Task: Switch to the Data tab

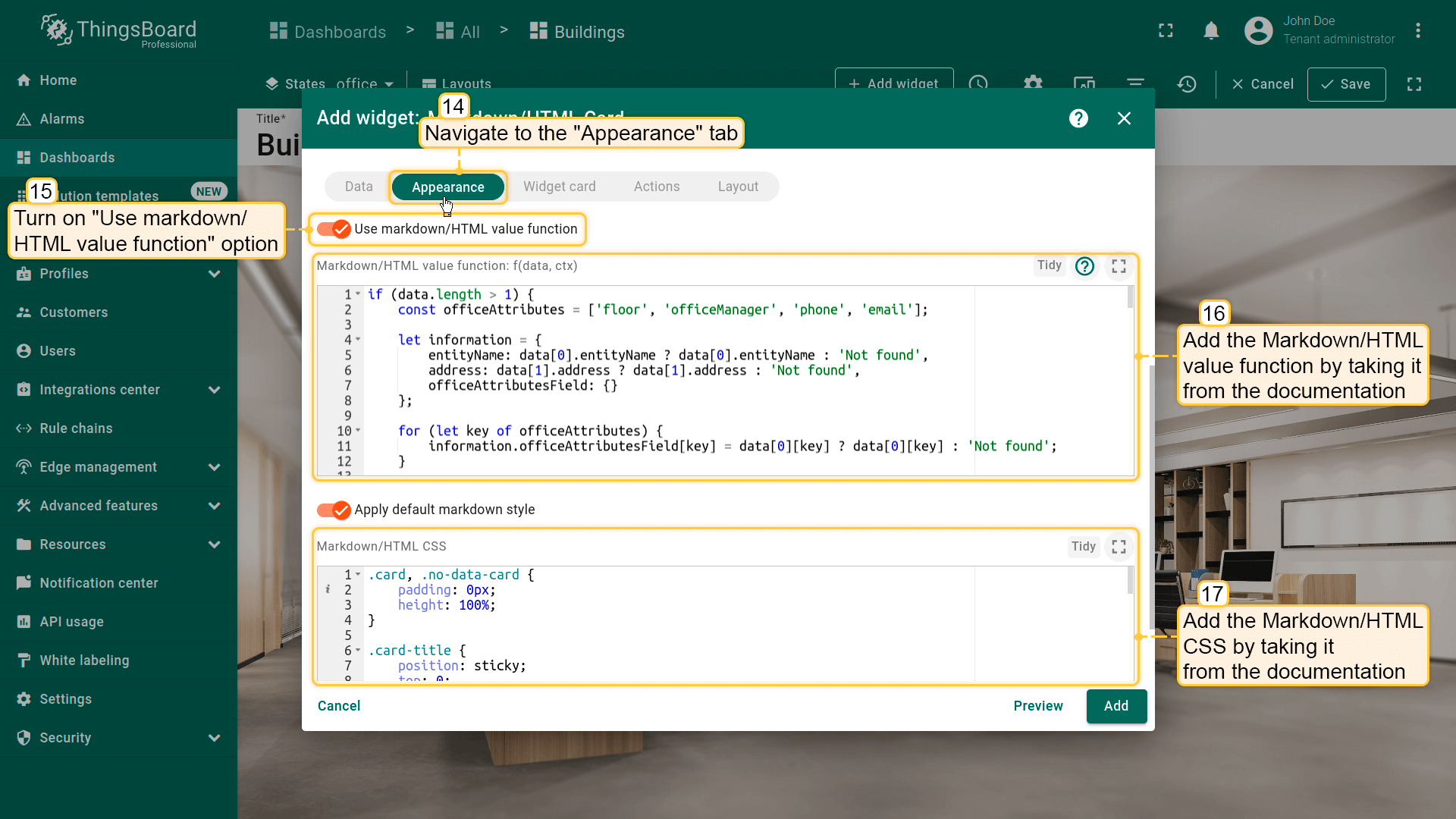Action: coord(359,187)
